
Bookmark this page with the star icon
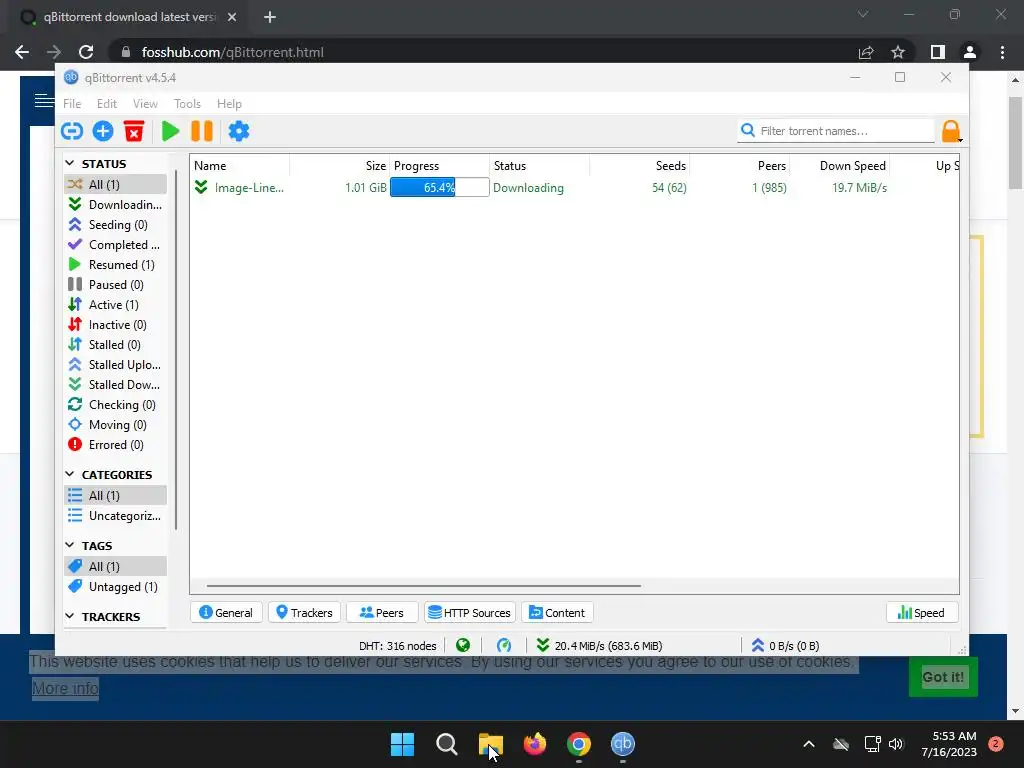[x=898, y=52]
